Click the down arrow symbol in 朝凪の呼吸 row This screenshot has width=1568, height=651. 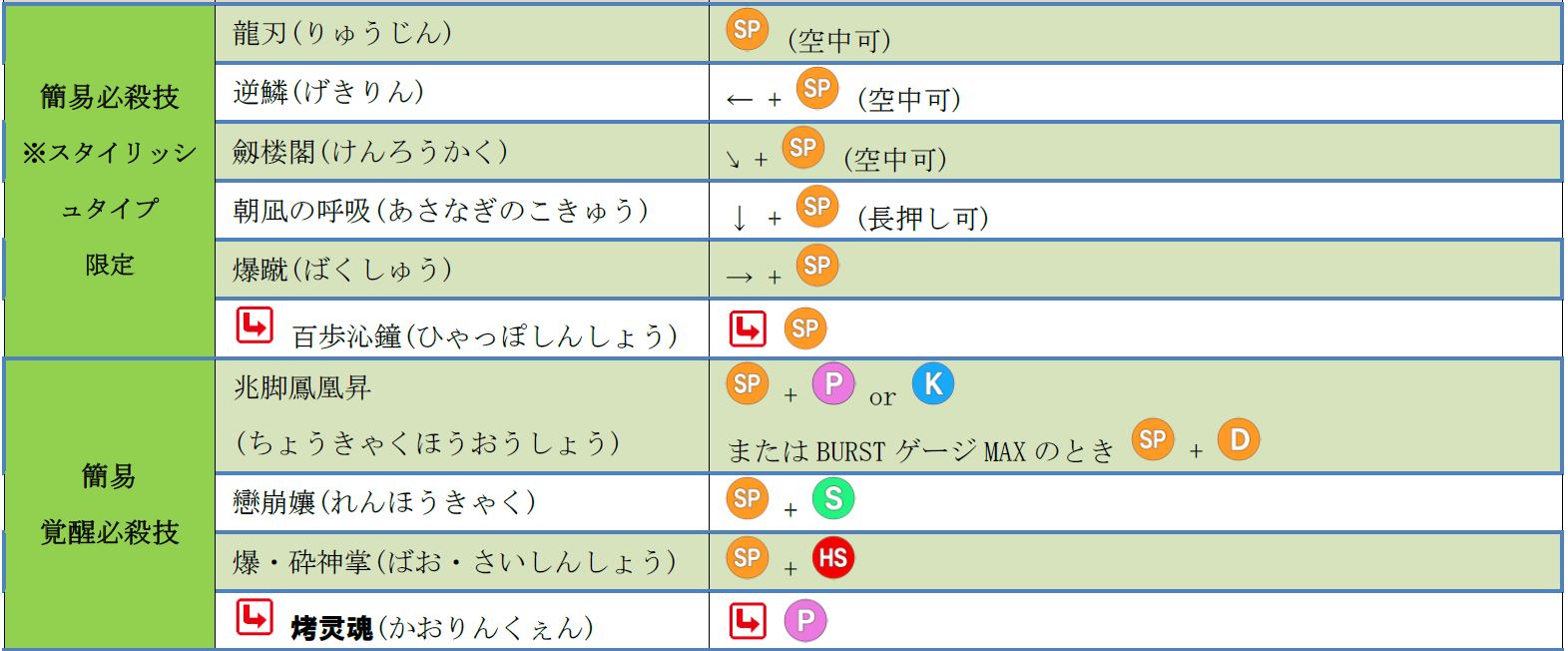[x=740, y=218]
